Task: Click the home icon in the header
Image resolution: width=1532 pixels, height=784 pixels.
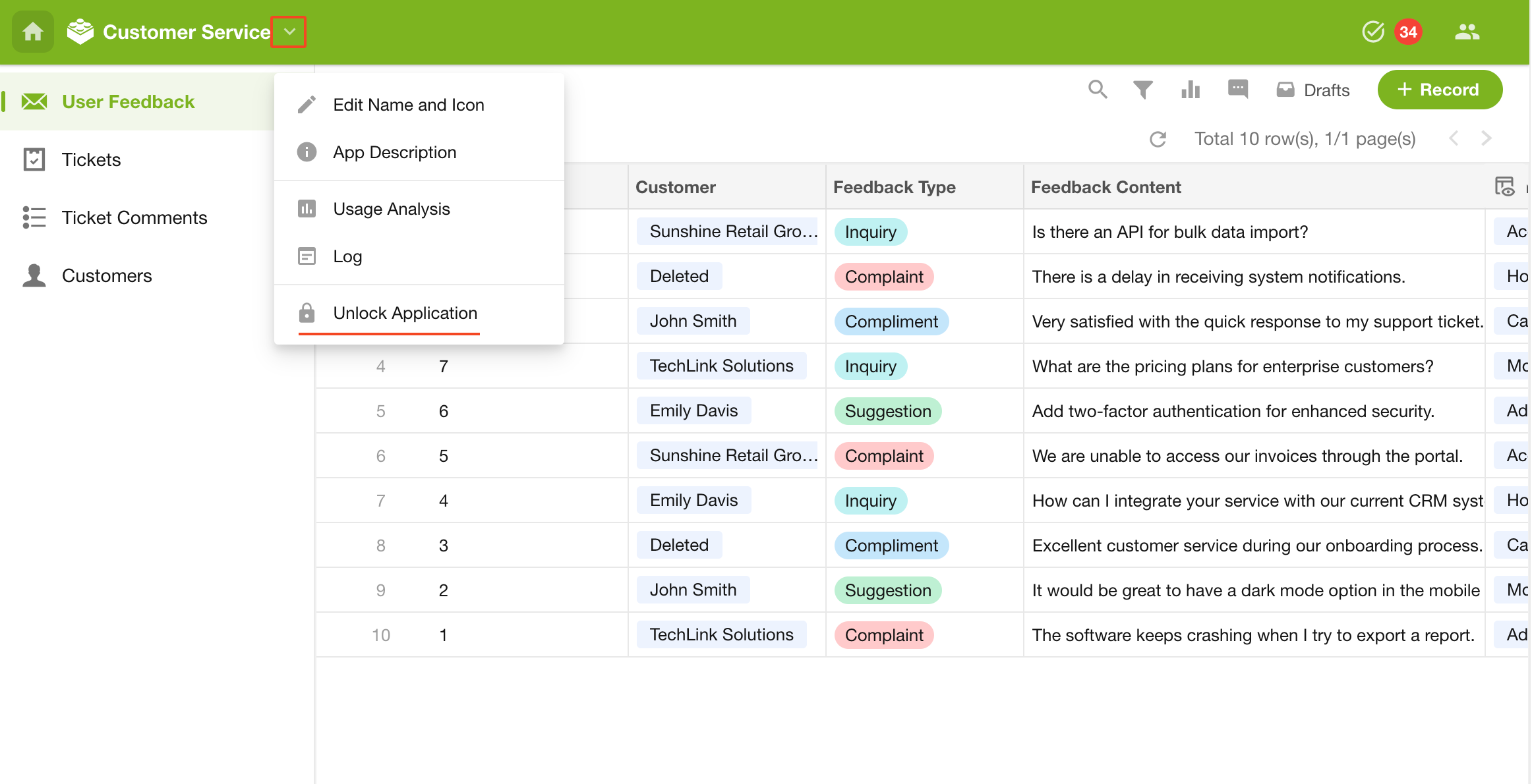Action: [x=32, y=32]
